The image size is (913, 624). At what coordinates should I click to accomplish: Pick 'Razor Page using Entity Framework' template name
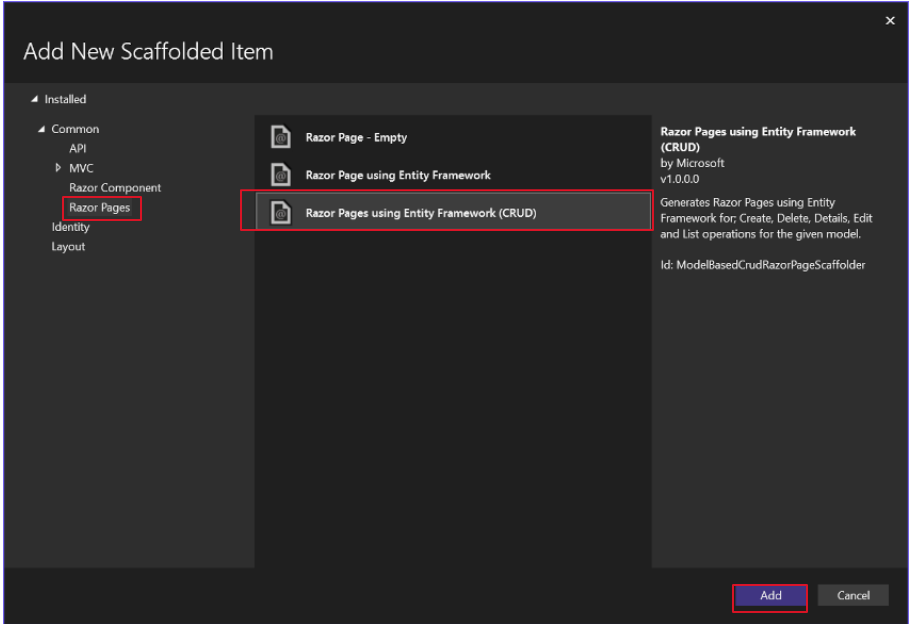(398, 175)
